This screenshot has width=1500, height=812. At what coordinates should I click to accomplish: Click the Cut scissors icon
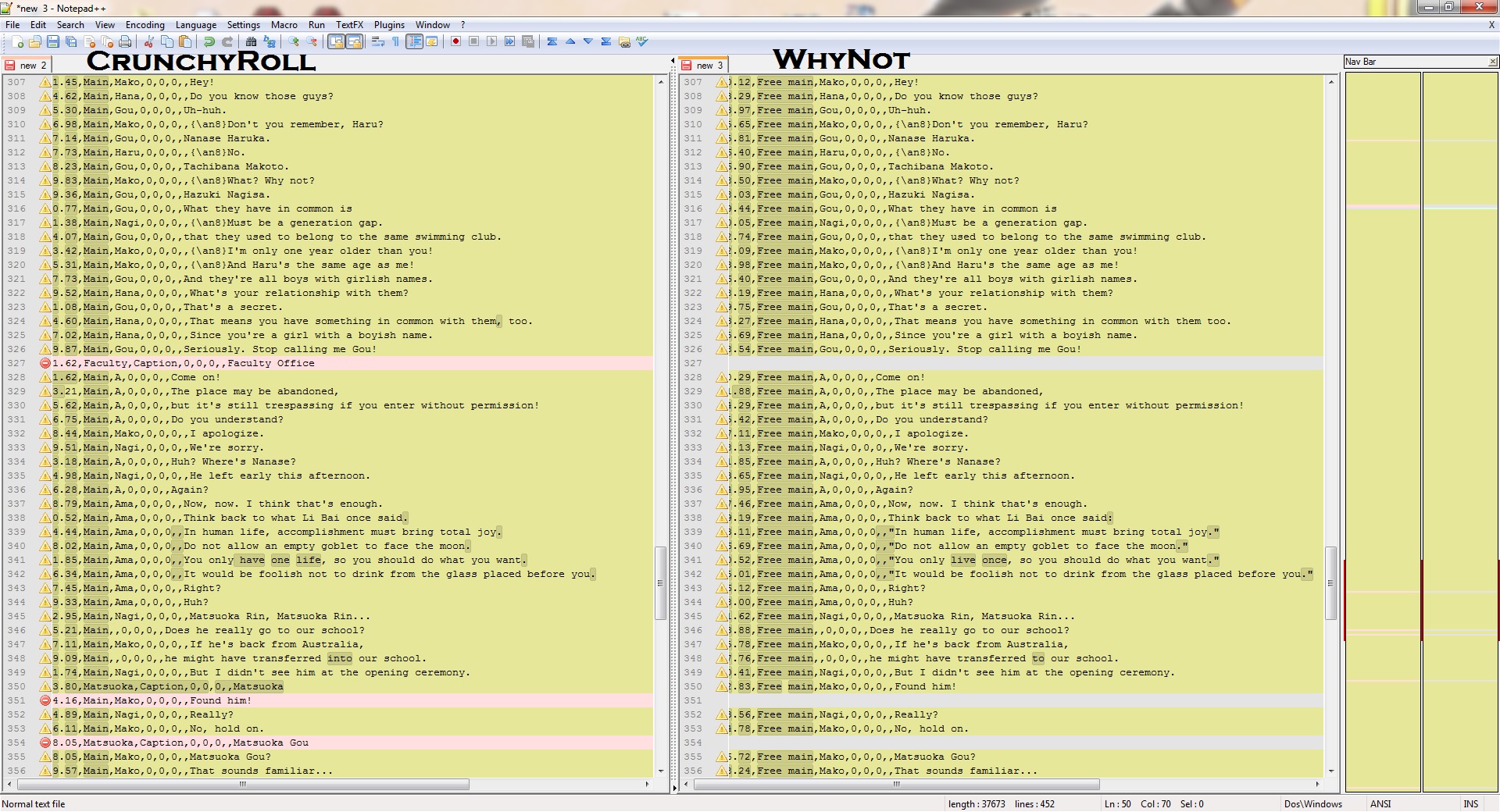click(x=148, y=41)
